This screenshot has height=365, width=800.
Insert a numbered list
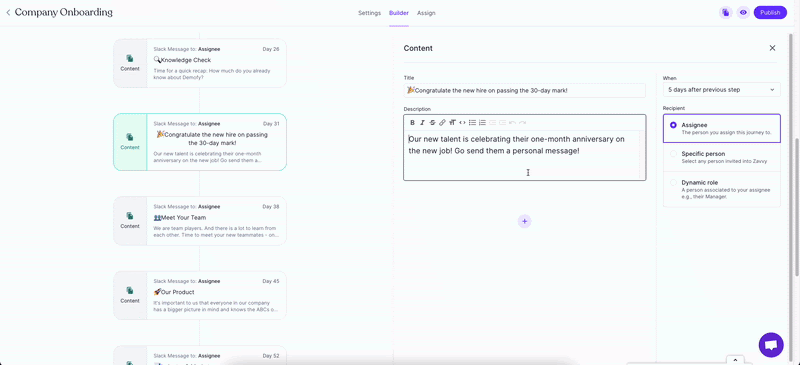pyautogui.click(x=482, y=123)
